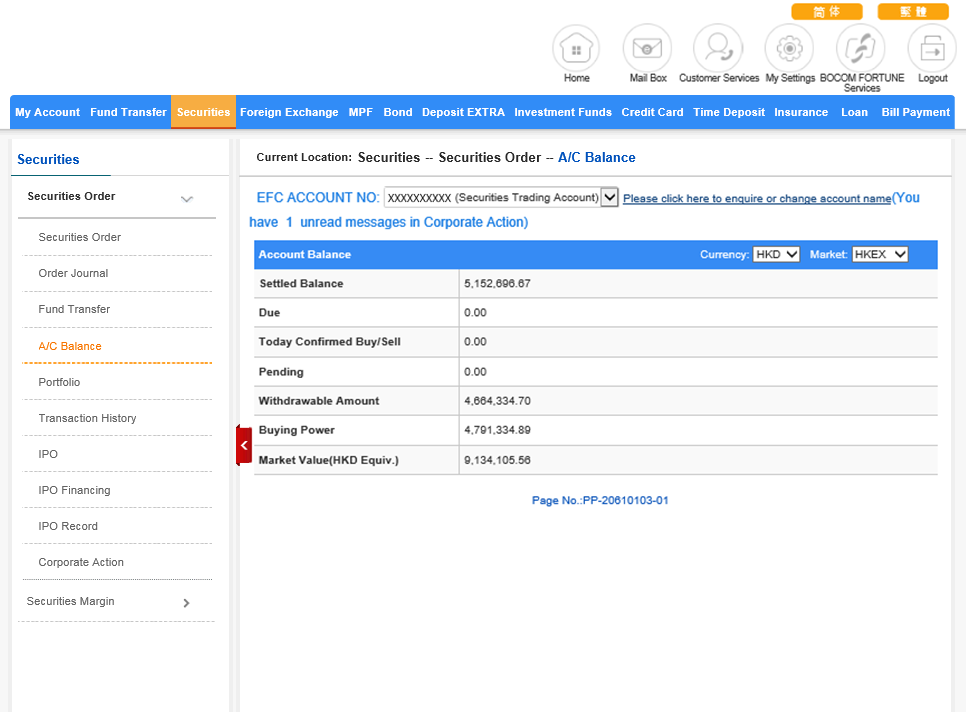Open My Settings gear icon
Image resolution: width=966 pixels, height=712 pixels.
[x=789, y=48]
